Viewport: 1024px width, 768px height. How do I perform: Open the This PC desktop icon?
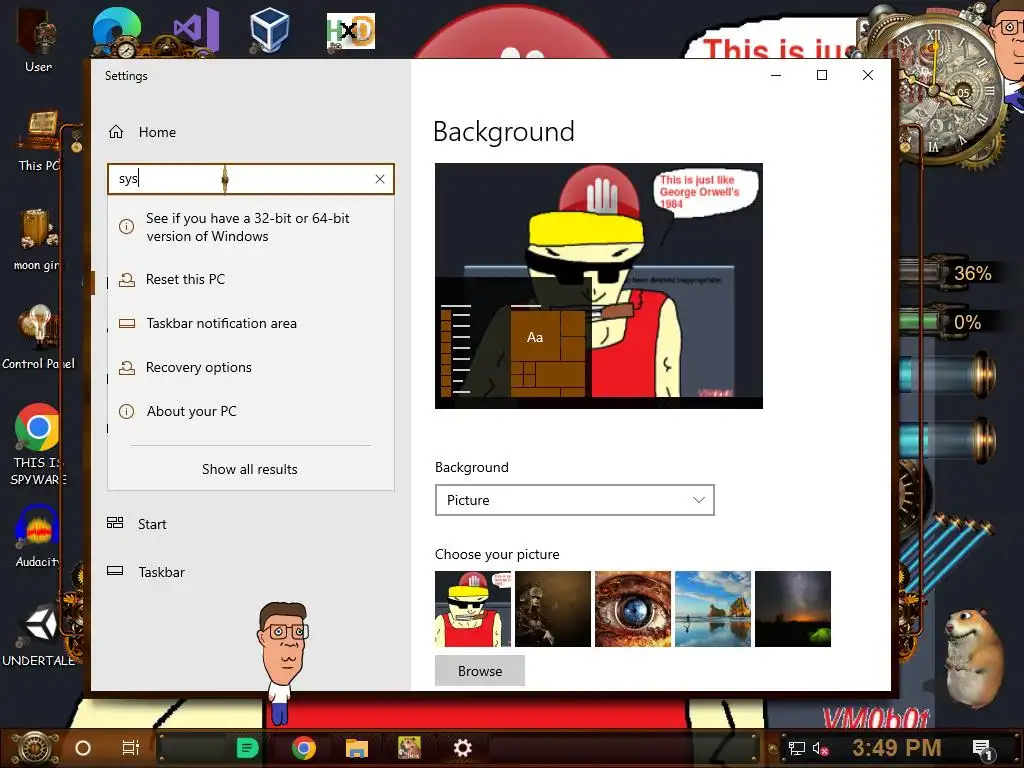click(39, 140)
